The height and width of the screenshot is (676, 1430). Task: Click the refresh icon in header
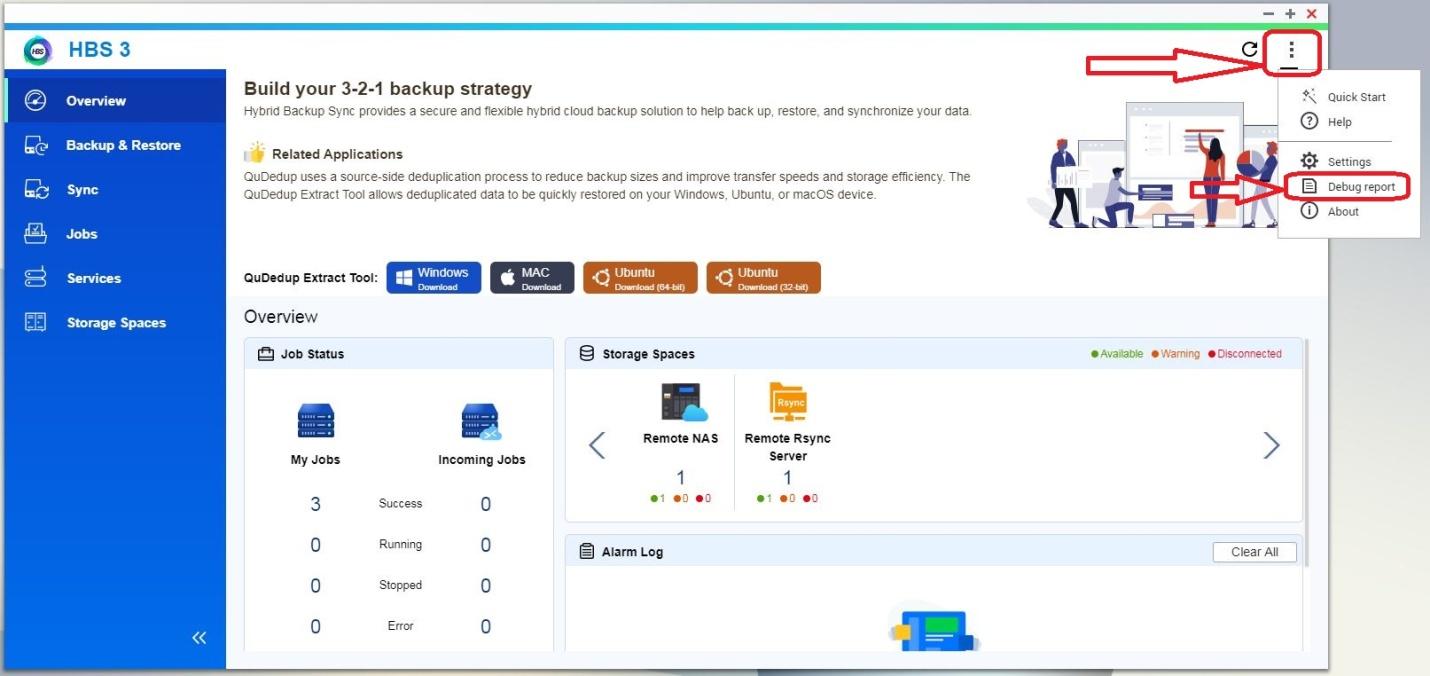point(1249,49)
